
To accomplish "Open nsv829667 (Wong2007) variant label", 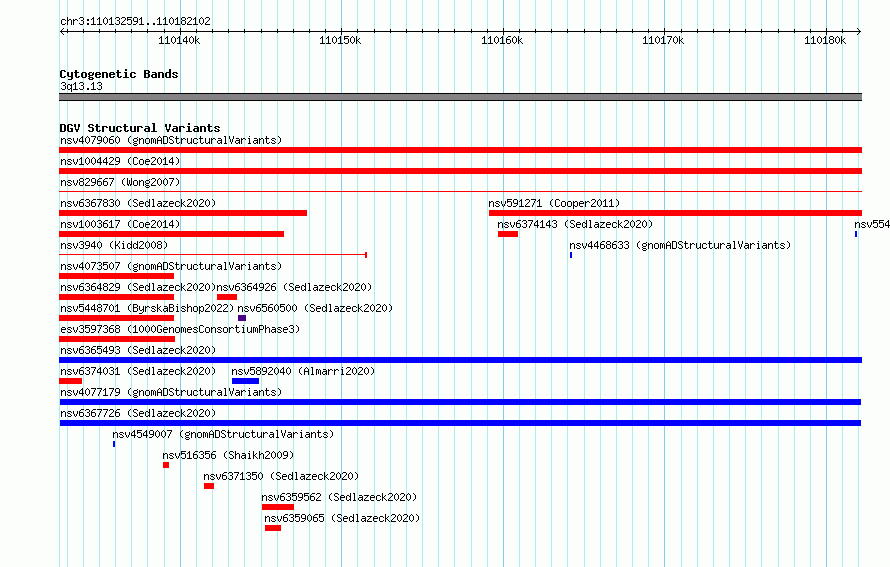I will click(x=120, y=182).
